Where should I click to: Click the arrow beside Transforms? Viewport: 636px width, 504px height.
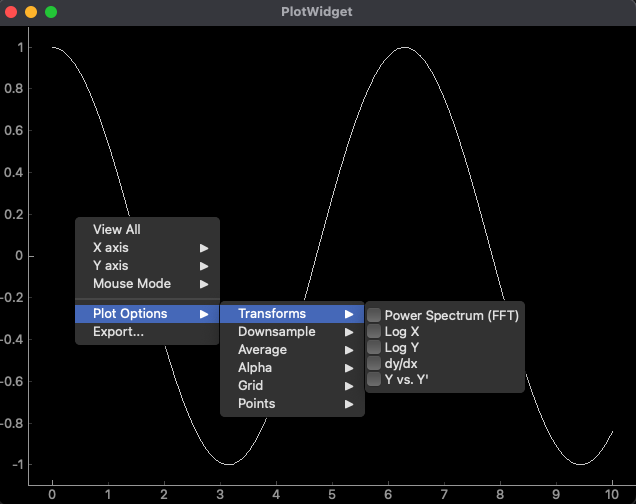(x=349, y=314)
